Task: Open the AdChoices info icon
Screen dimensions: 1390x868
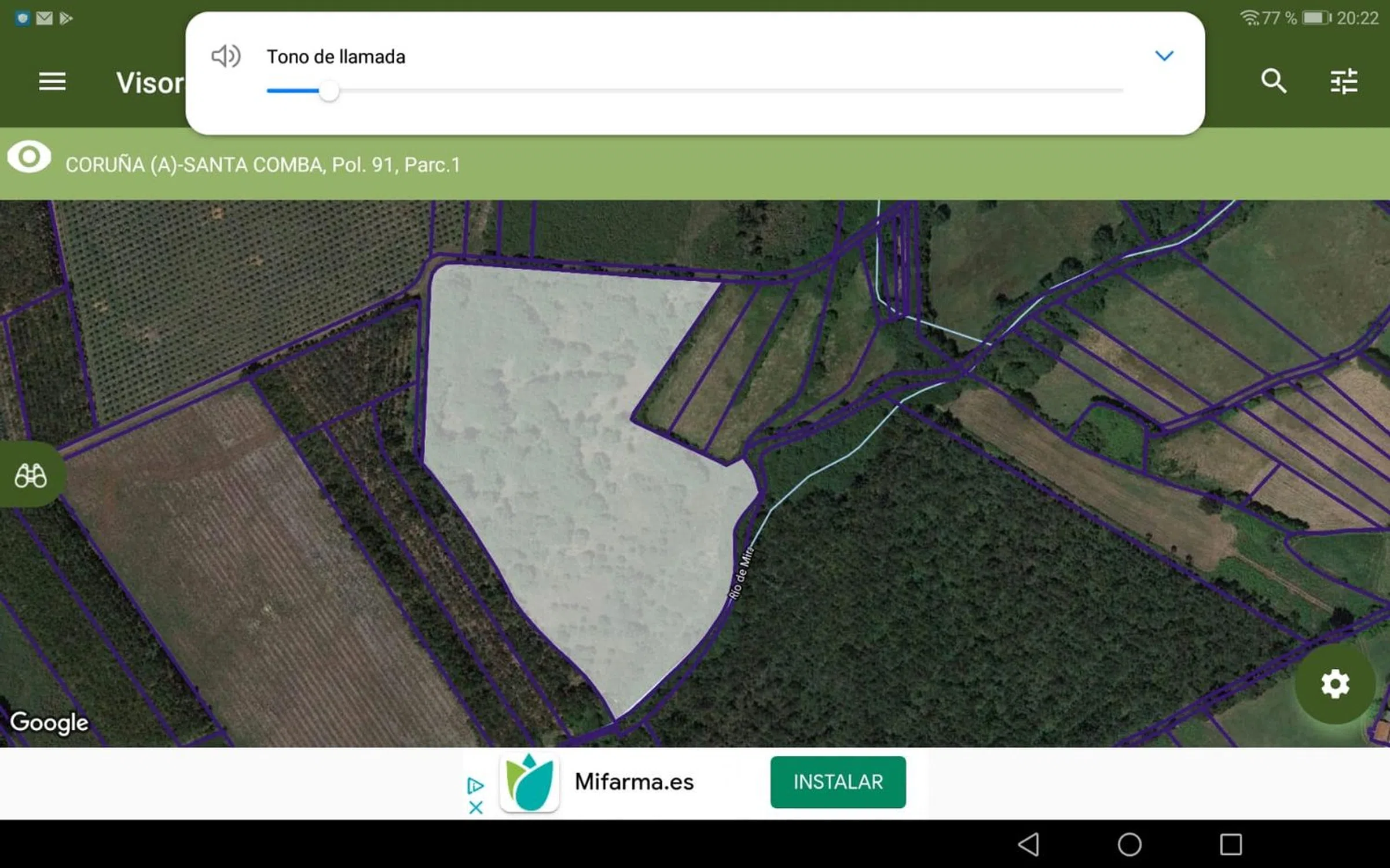Action: click(x=475, y=785)
